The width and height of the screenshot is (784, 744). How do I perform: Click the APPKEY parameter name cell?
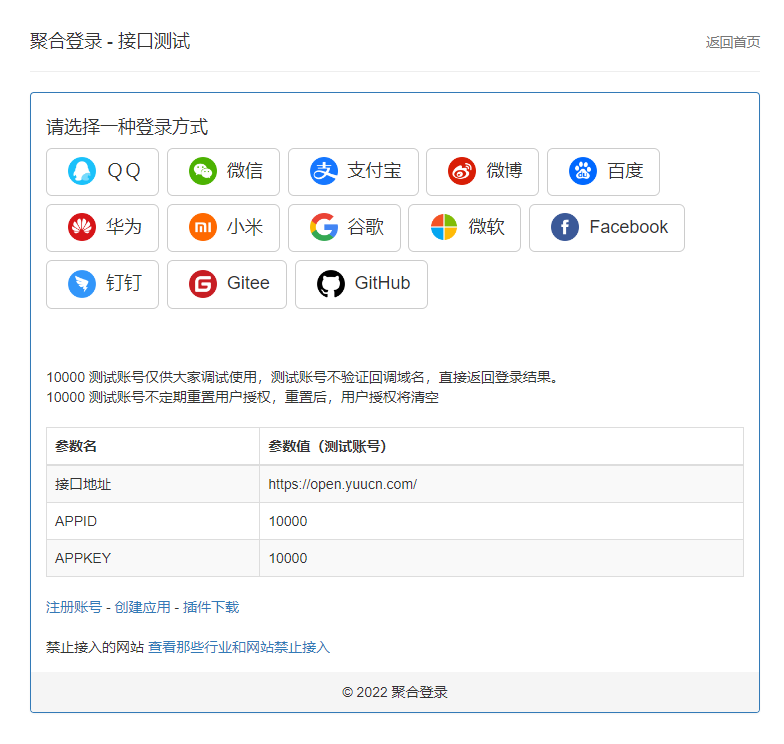point(153,558)
